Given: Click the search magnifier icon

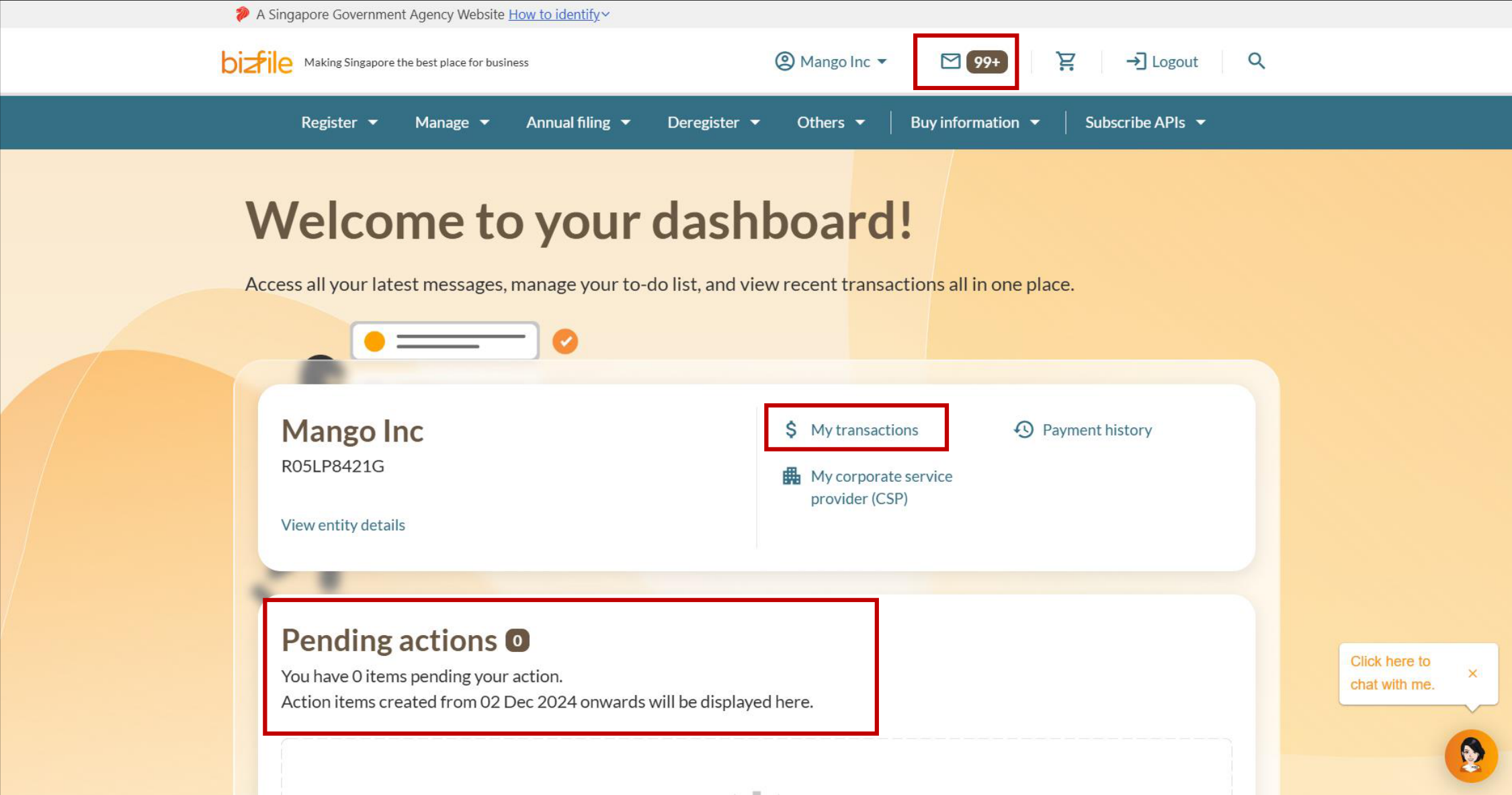Looking at the screenshot, I should 1256,61.
